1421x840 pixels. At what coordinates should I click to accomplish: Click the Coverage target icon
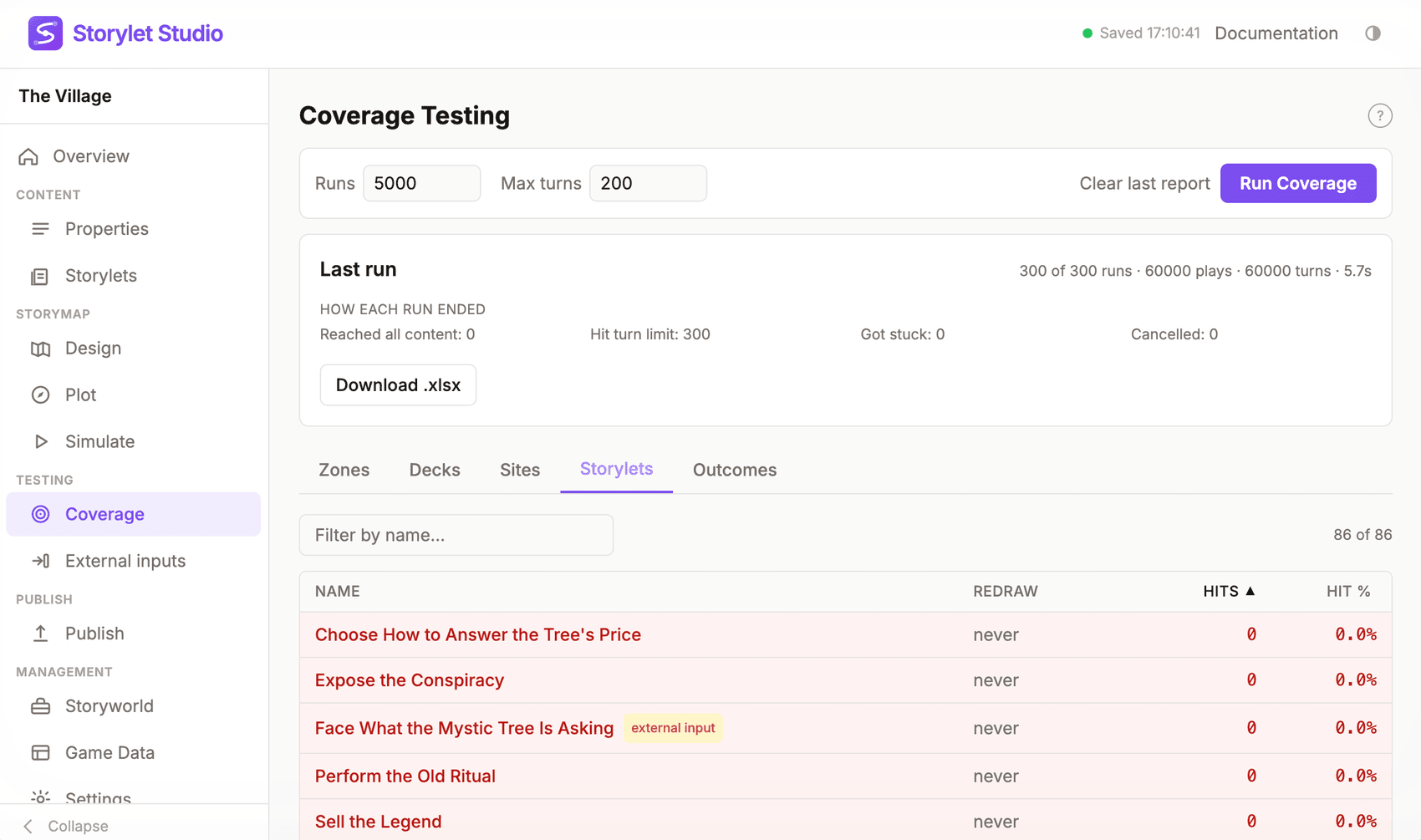tap(40, 514)
